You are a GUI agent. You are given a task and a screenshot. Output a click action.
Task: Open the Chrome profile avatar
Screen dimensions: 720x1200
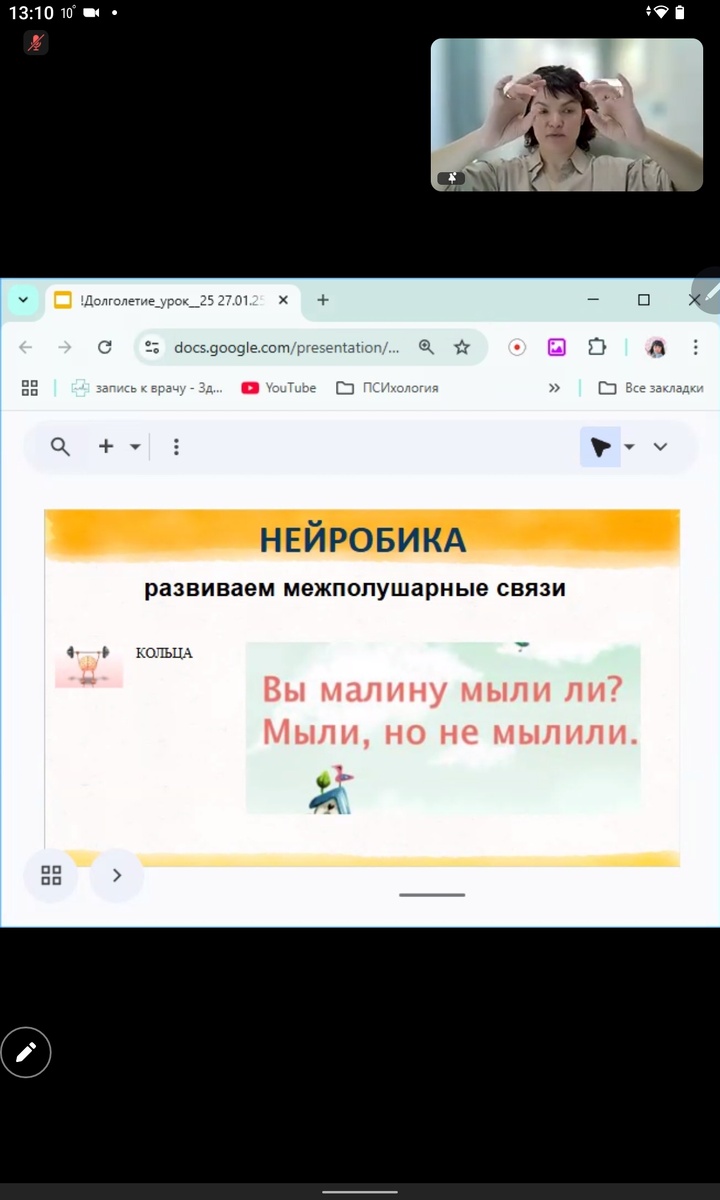[656, 347]
